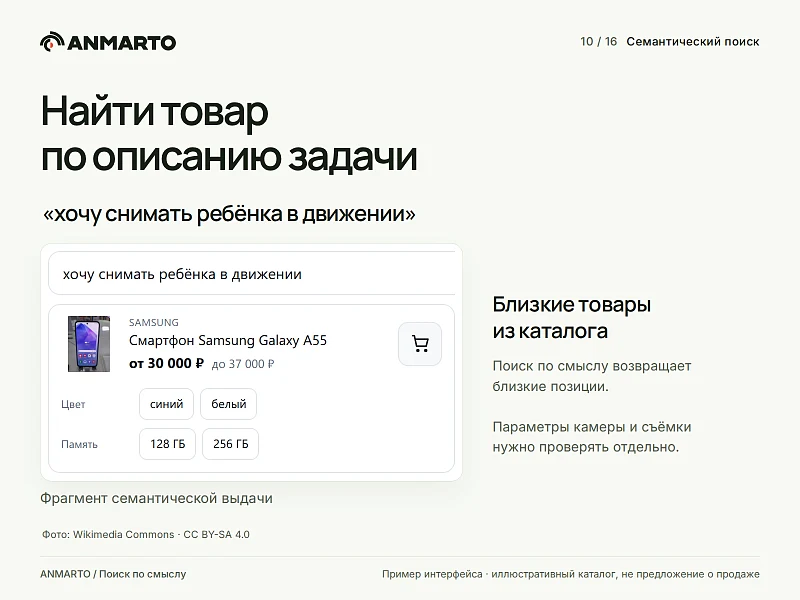Select the белый color option

(x=229, y=404)
